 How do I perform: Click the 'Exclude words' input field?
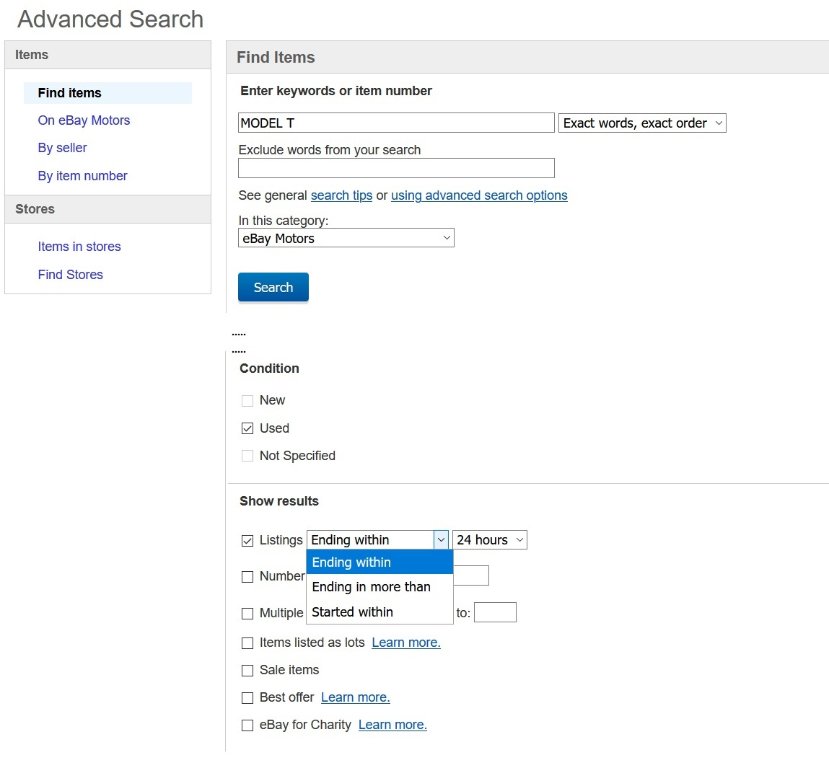[396, 168]
